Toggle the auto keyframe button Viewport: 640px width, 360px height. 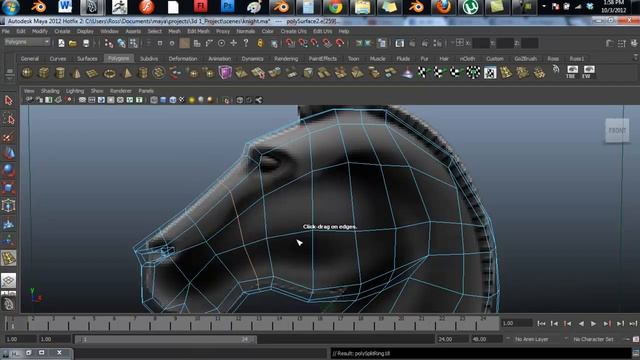coord(636,339)
